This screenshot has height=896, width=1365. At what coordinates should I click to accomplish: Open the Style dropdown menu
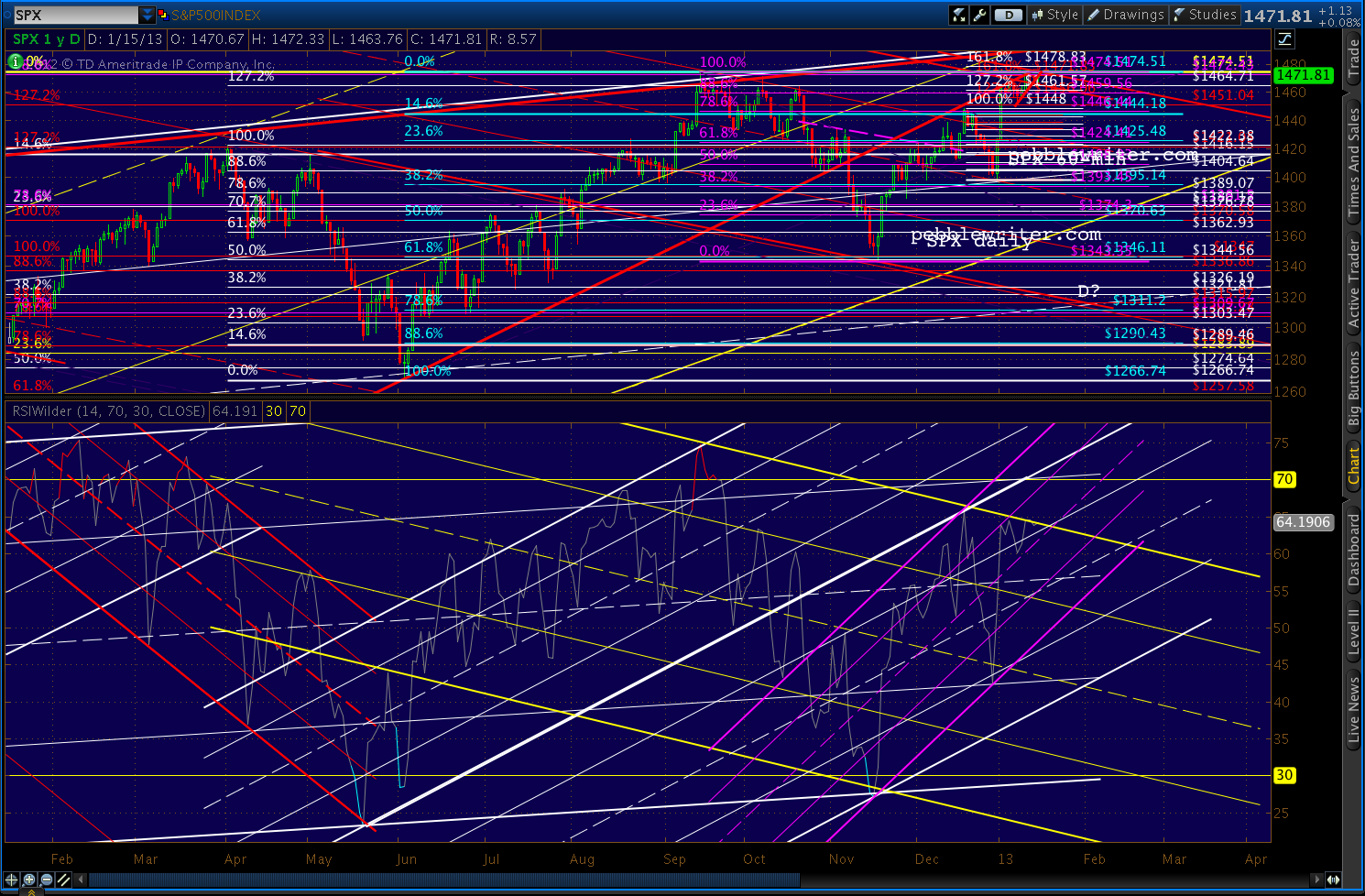point(1054,15)
